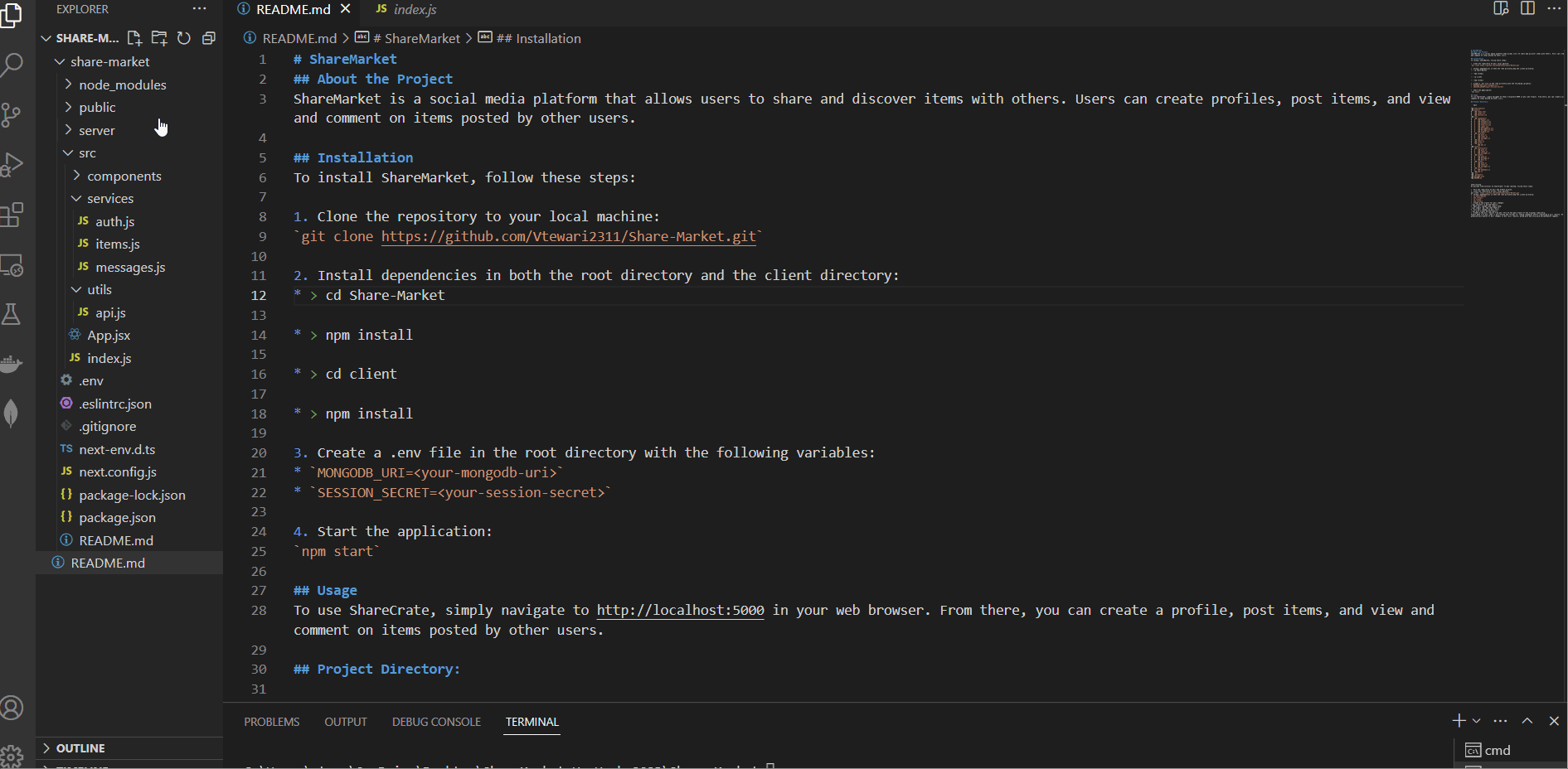The image size is (1568, 769).
Task: Open the Extensions view
Action: point(12,215)
